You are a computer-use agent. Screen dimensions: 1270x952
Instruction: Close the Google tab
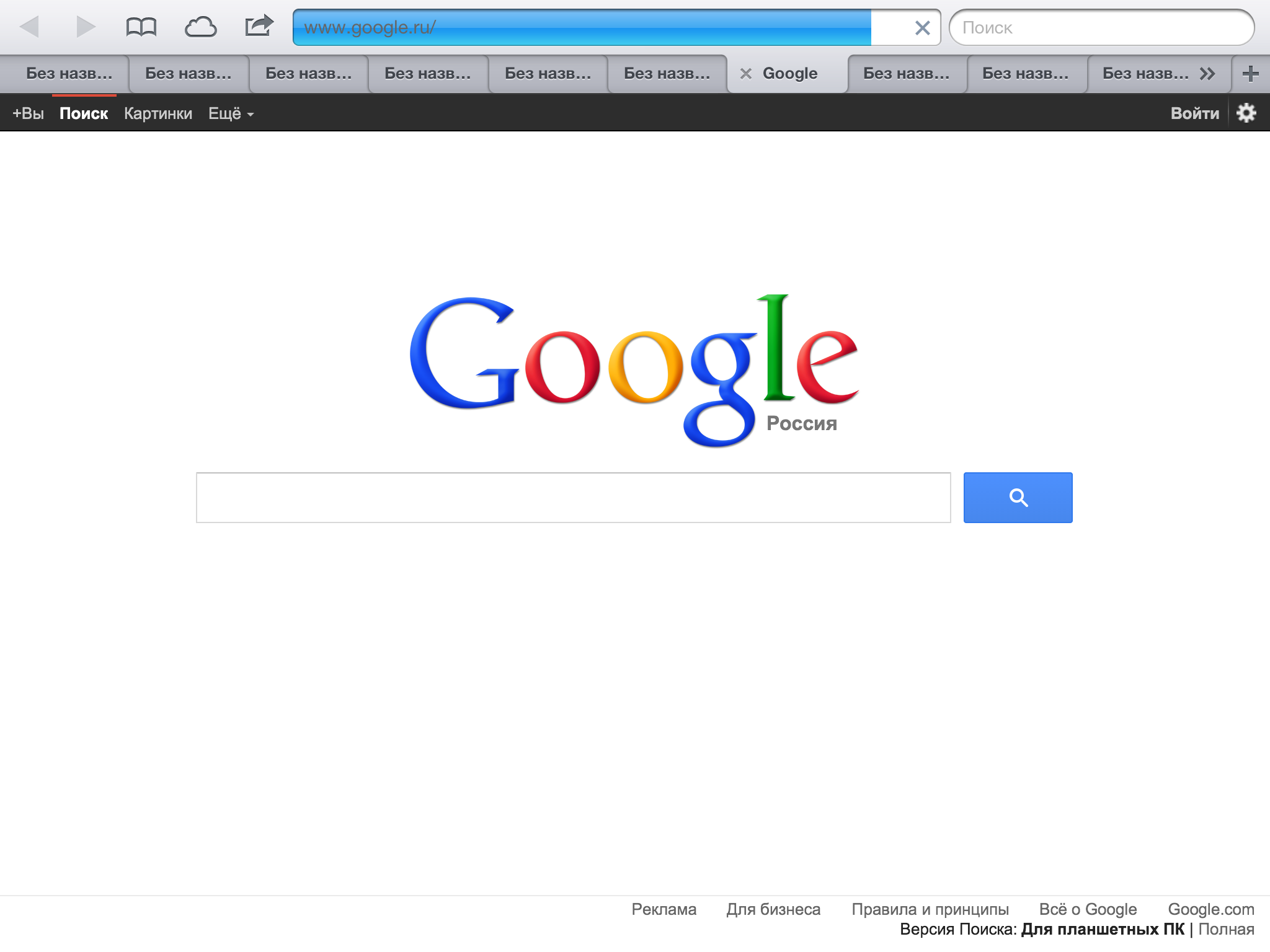(746, 74)
